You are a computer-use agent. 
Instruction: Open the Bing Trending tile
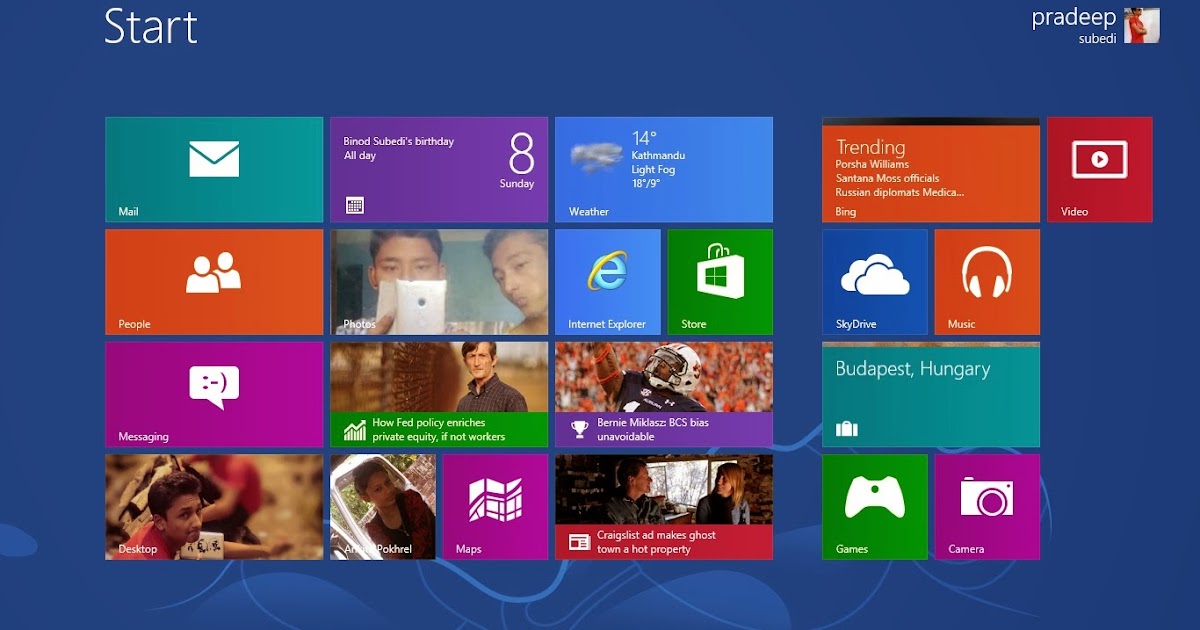pyautogui.click(x=931, y=169)
